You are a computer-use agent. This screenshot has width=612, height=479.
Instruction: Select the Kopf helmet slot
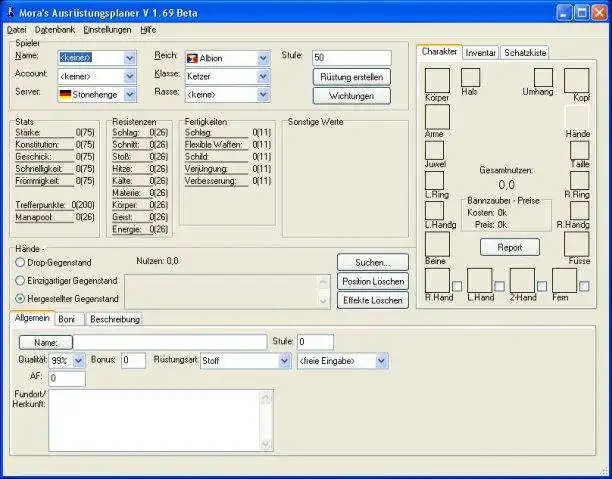pyautogui.click(x=576, y=80)
